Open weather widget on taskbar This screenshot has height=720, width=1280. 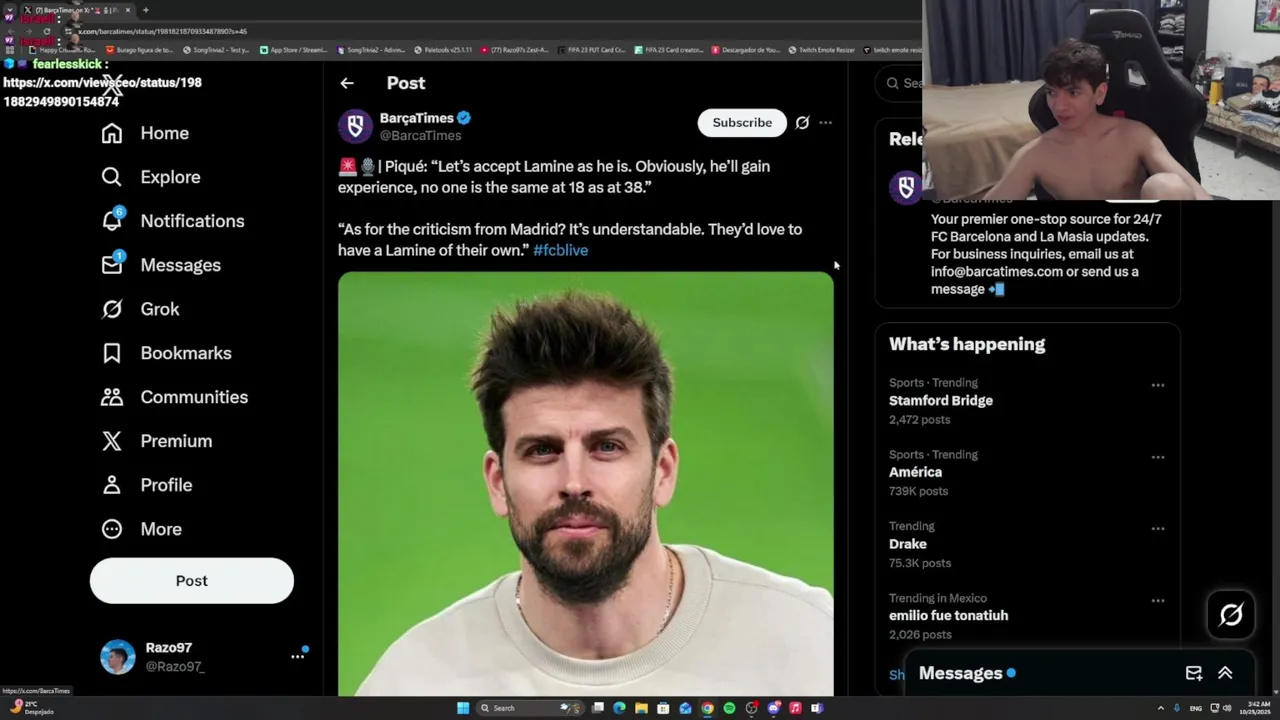(x=30, y=708)
